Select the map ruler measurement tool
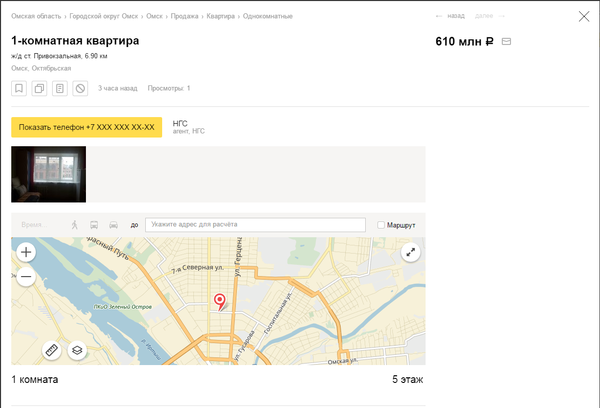600x408 pixels. click(53, 350)
